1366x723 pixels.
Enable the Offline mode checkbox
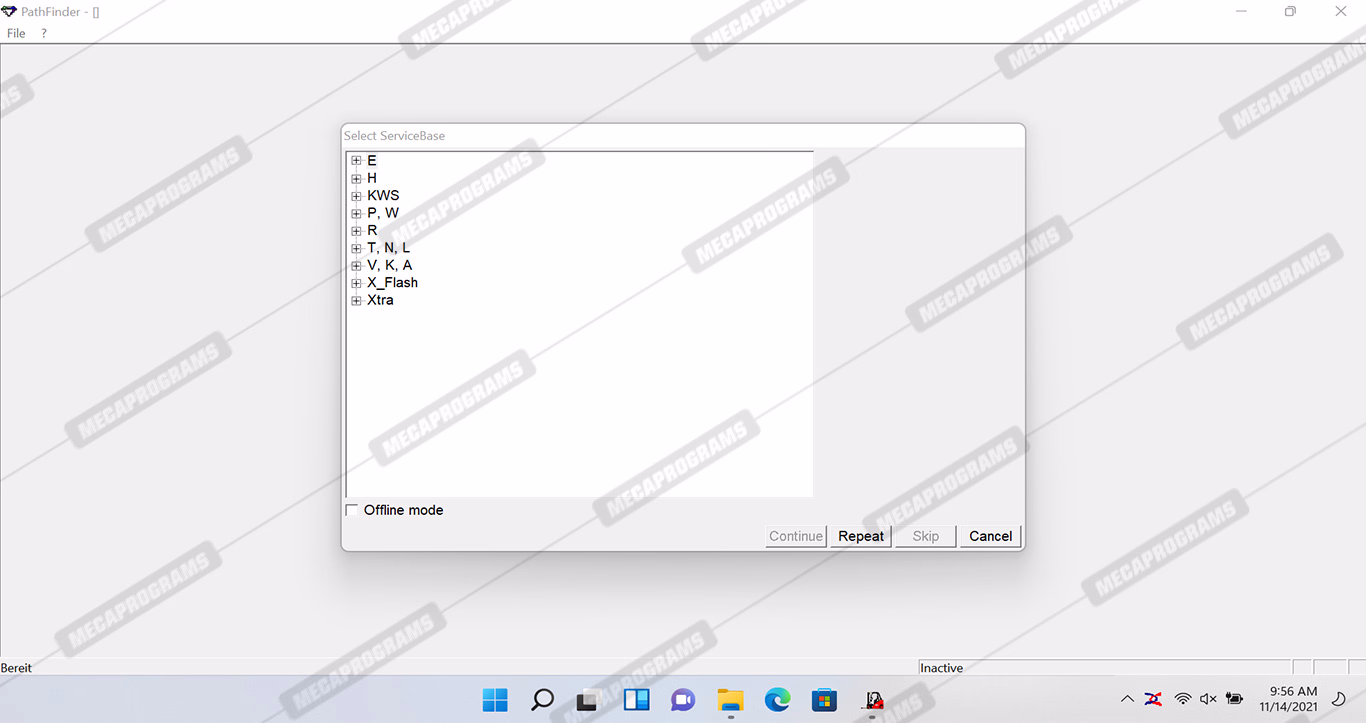pyautogui.click(x=352, y=510)
